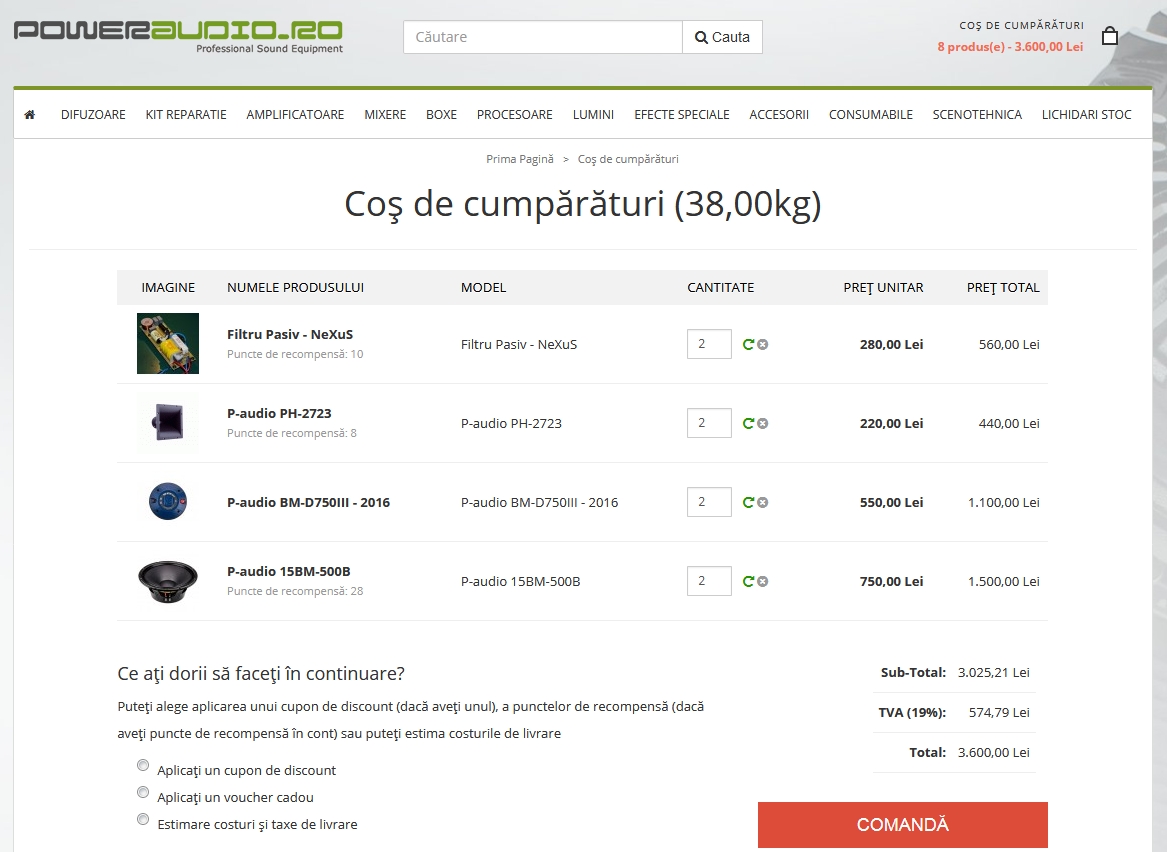This screenshot has height=852, width=1167.
Task: Click the Cauta search button
Action: pyautogui.click(x=723, y=37)
